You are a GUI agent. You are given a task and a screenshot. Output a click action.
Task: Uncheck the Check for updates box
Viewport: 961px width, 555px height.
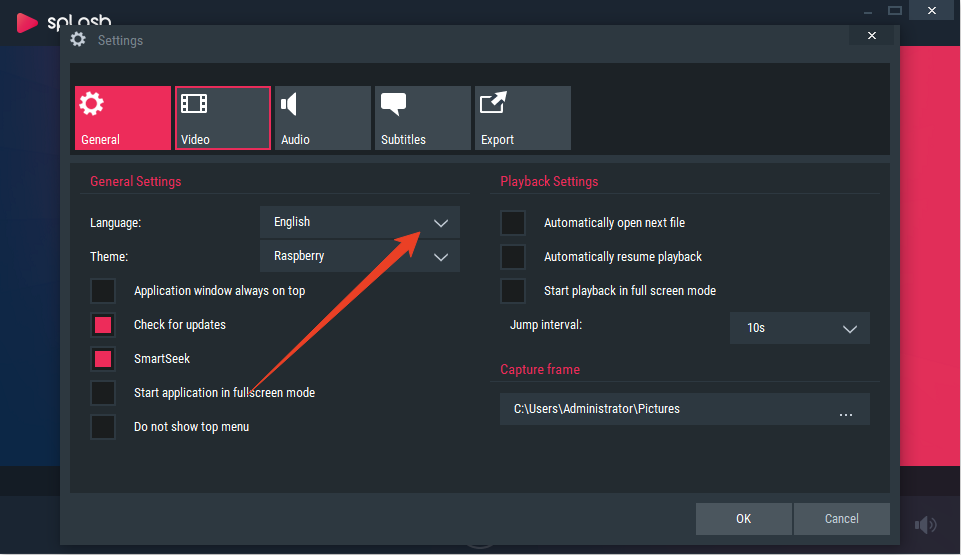[103, 325]
